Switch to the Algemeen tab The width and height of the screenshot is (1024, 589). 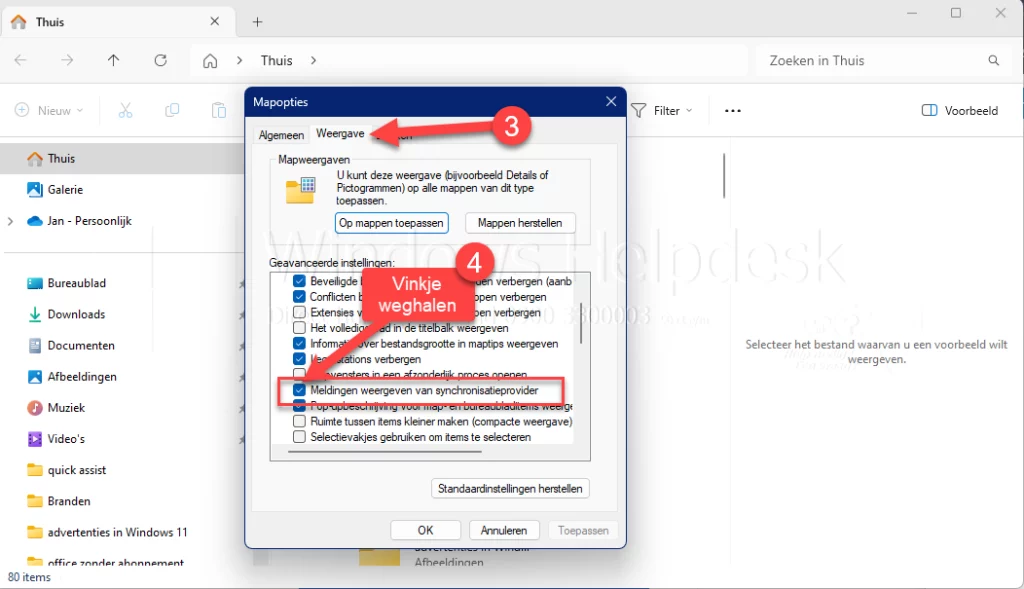[x=281, y=135]
